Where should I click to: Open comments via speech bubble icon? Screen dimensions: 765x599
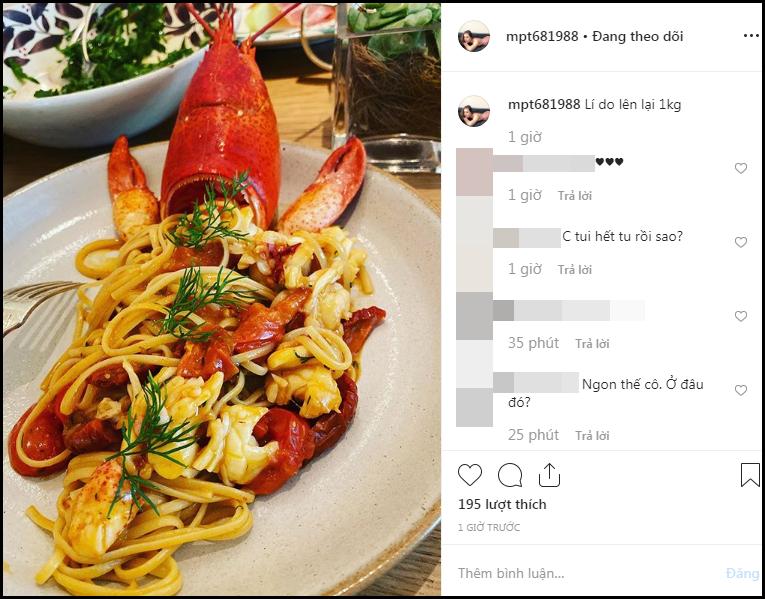[x=510, y=475]
